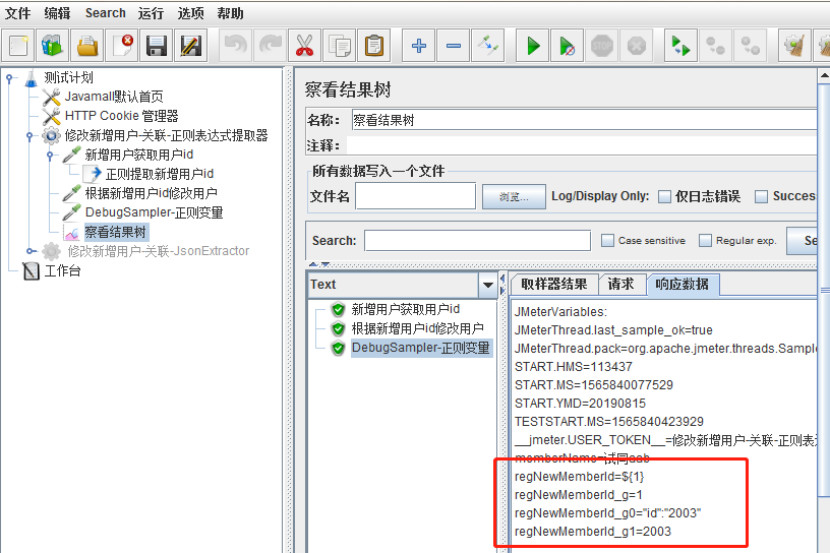
Task: Click the Remote stop all icon
Action: pos(716,46)
